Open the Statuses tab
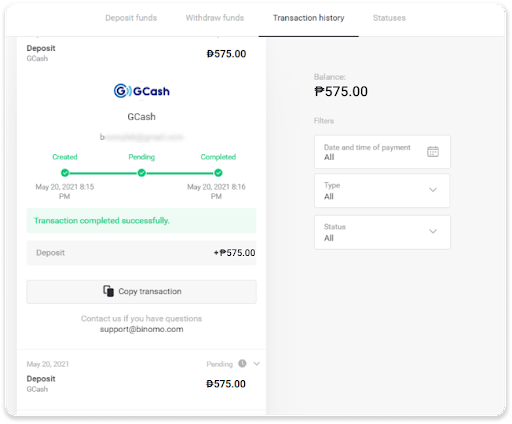Viewport: 512px width, 424px height. click(389, 18)
